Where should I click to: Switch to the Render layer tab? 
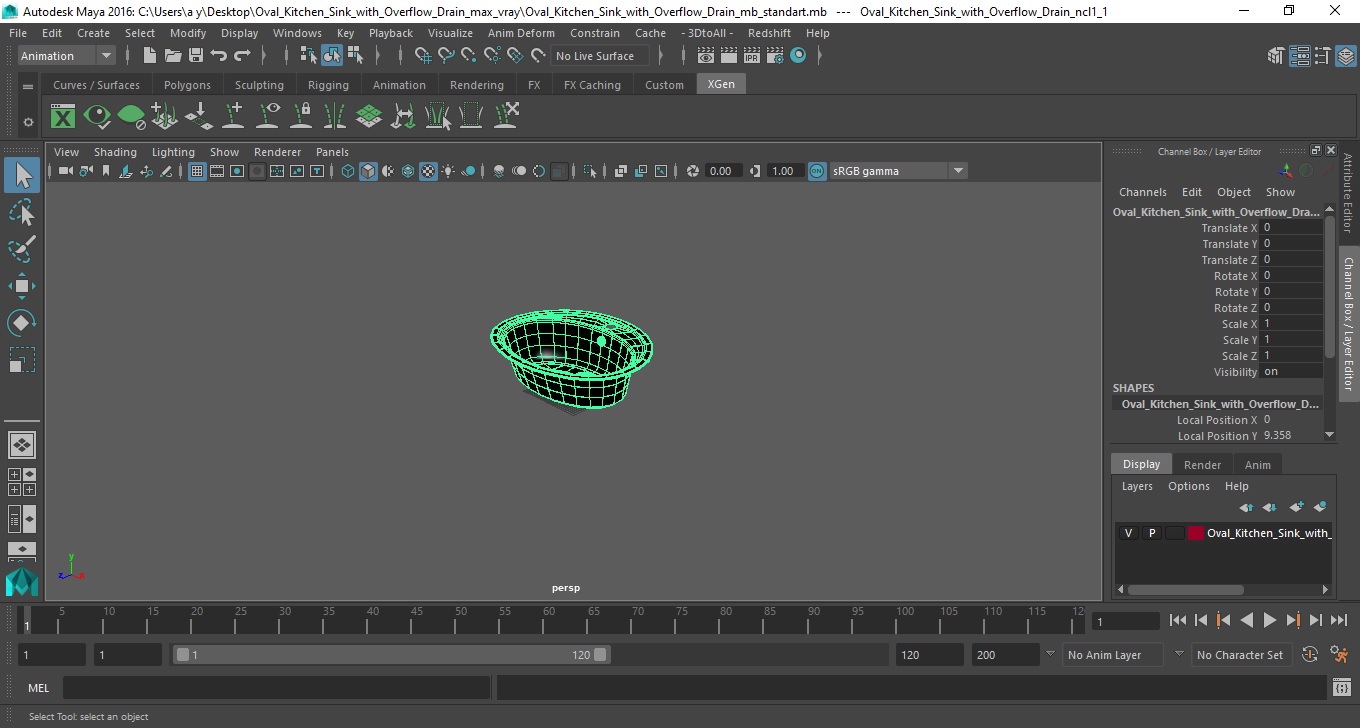[x=1202, y=465]
